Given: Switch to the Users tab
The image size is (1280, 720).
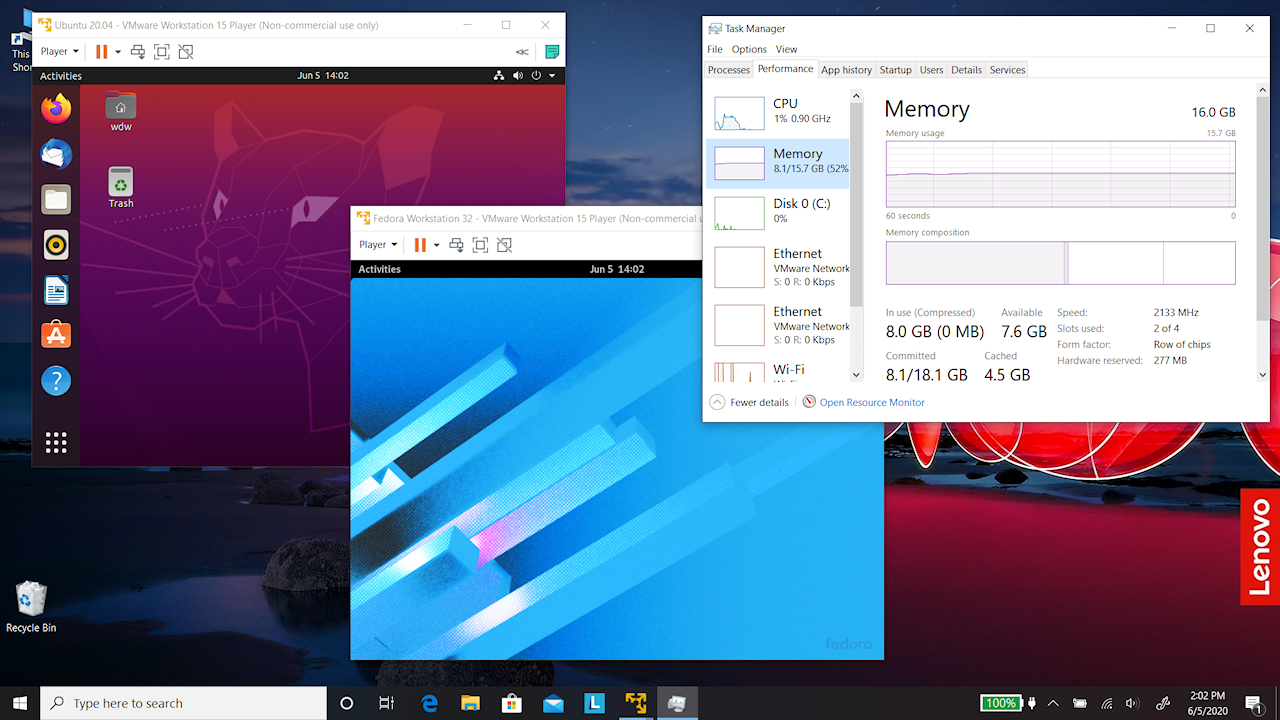Looking at the screenshot, I should [931, 70].
